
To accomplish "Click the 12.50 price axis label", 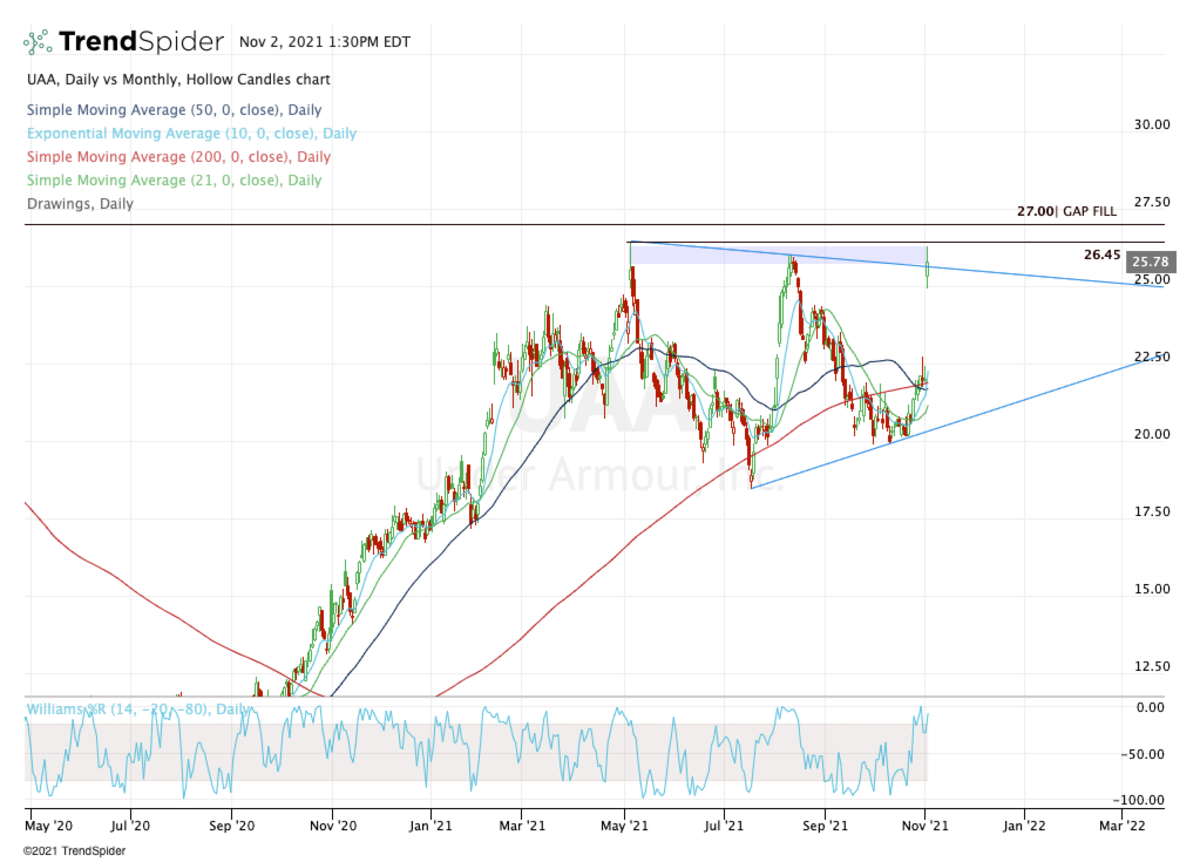I will click(x=1151, y=666).
